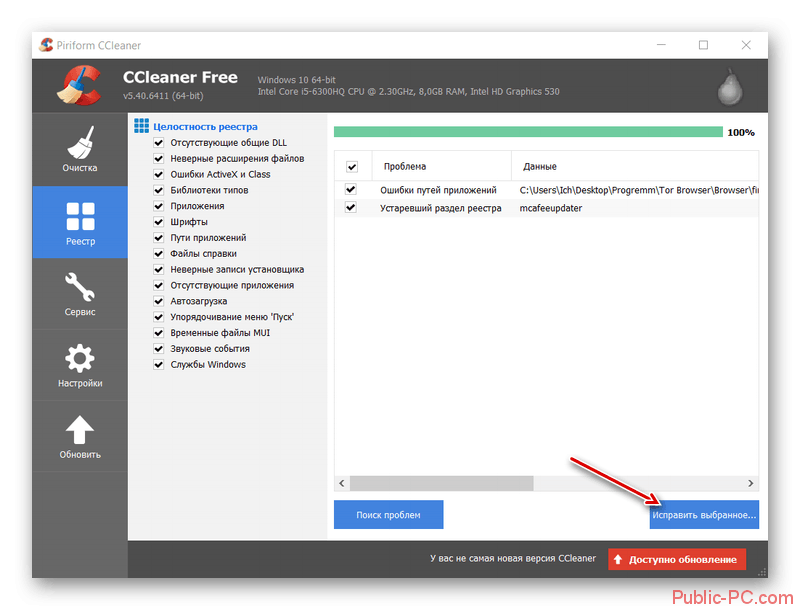Click the pear icon in the header
Image resolution: width=800 pixels, height=610 pixels.
[730, 87]
